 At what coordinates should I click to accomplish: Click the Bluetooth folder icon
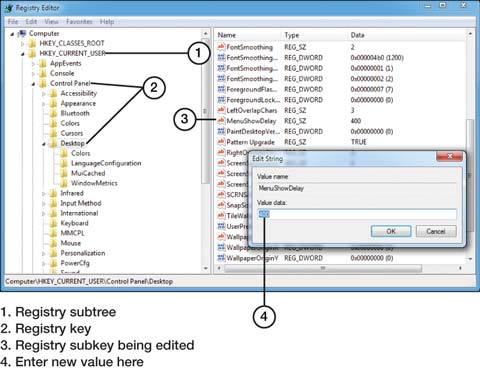tap(53, 113)
